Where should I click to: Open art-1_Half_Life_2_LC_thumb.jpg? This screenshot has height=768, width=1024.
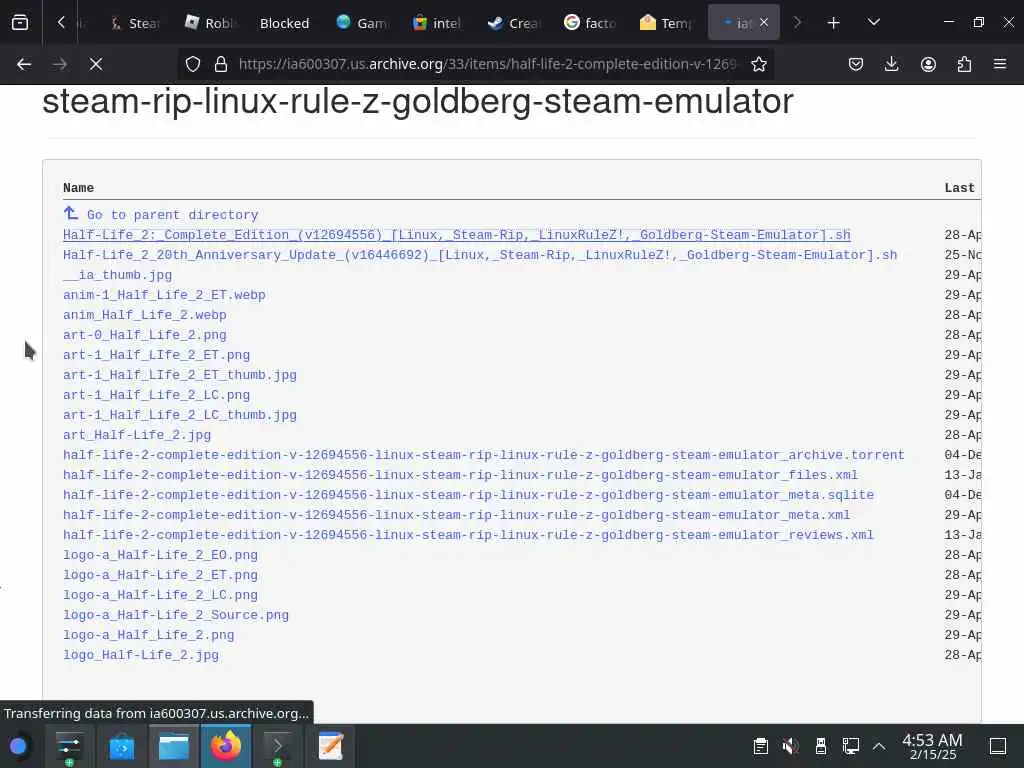[x=180, y=415]
